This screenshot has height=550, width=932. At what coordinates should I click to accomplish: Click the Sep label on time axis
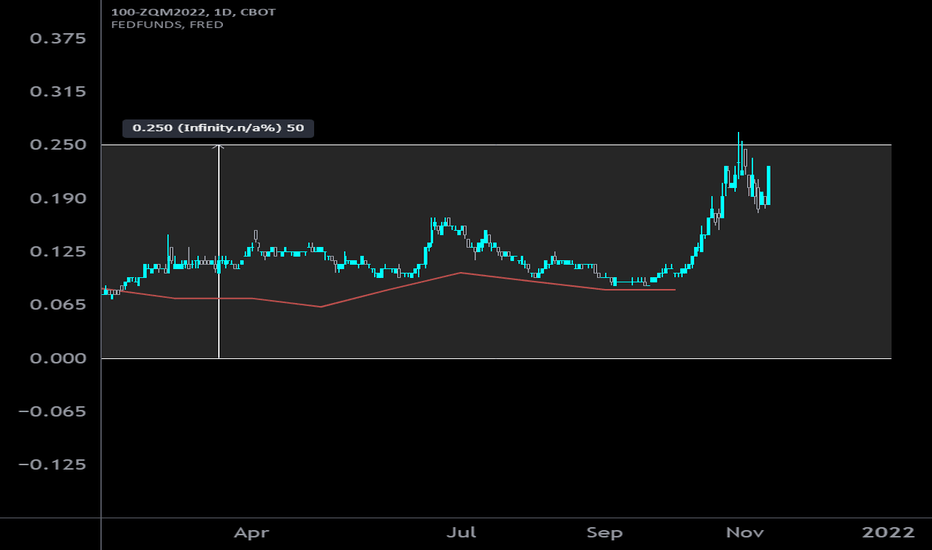coord(604,533)
